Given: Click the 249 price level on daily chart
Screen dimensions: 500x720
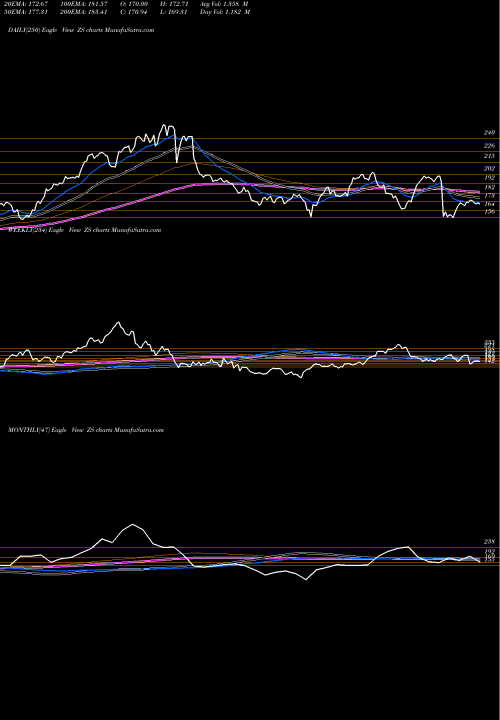Looking at the screenshot, I should pos(489,133).
